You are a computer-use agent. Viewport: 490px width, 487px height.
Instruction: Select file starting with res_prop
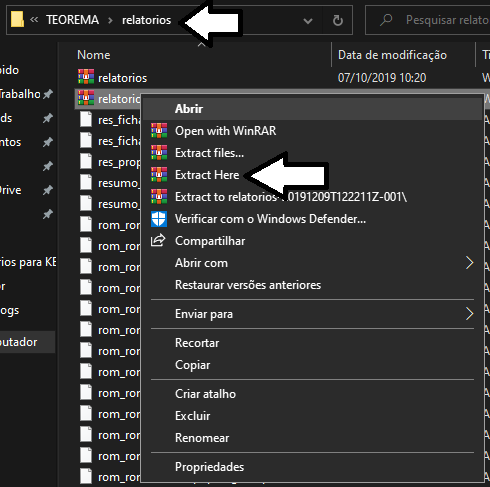click(x=119, y=162)
